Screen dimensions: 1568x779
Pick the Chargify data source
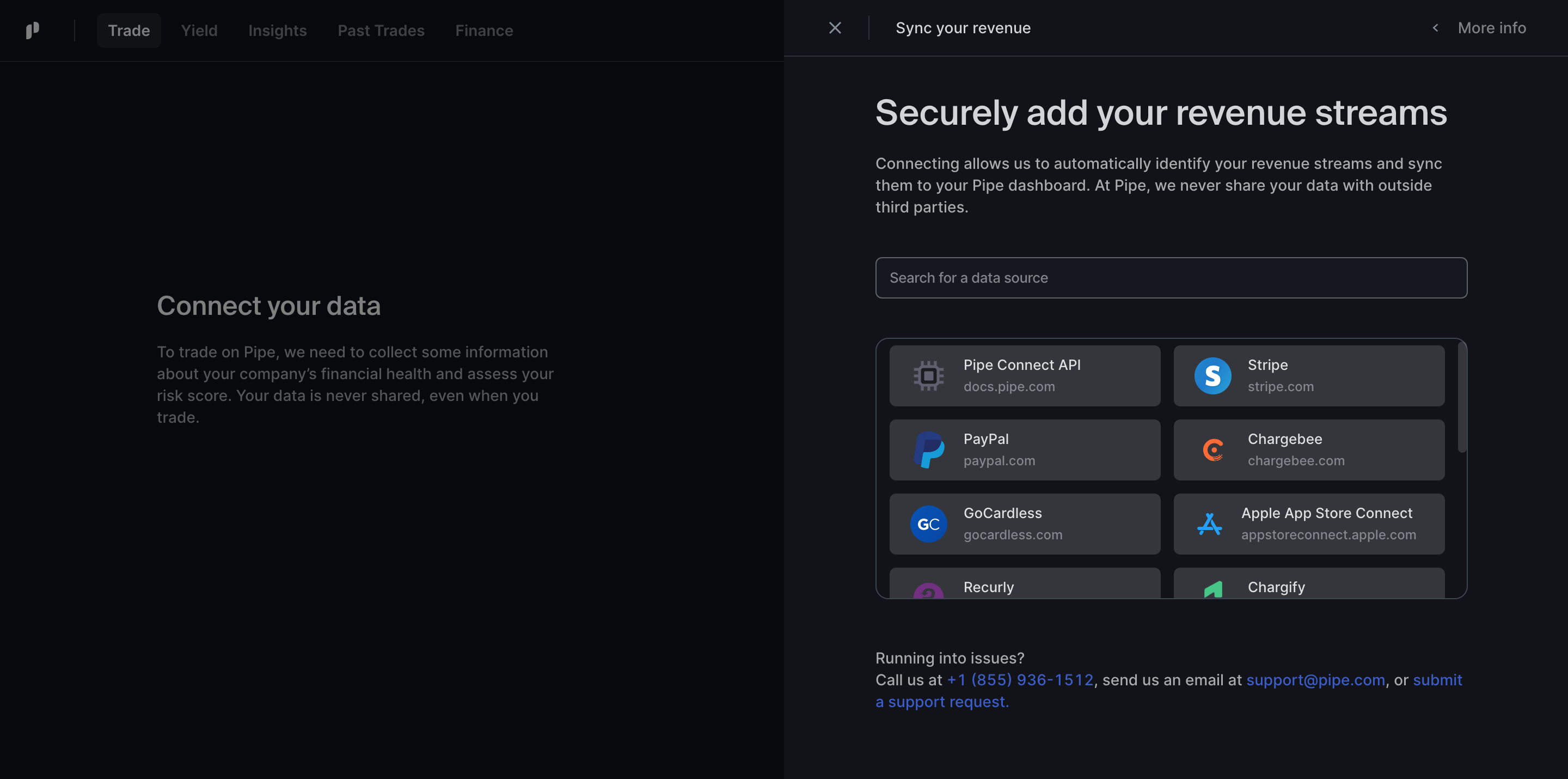[1309, 583]
